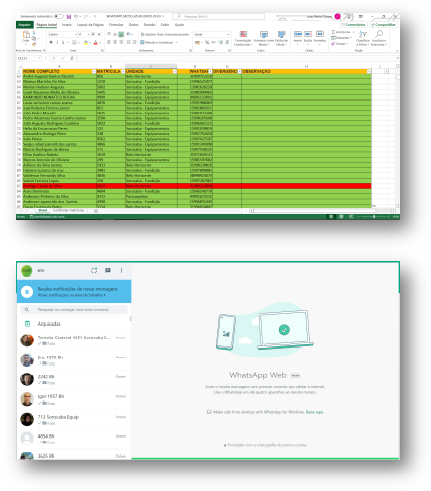Click the red highlighted row in spreadsheet
Image resolution: width=431 pixels, height=491 pixels.
tap(197, 186)
